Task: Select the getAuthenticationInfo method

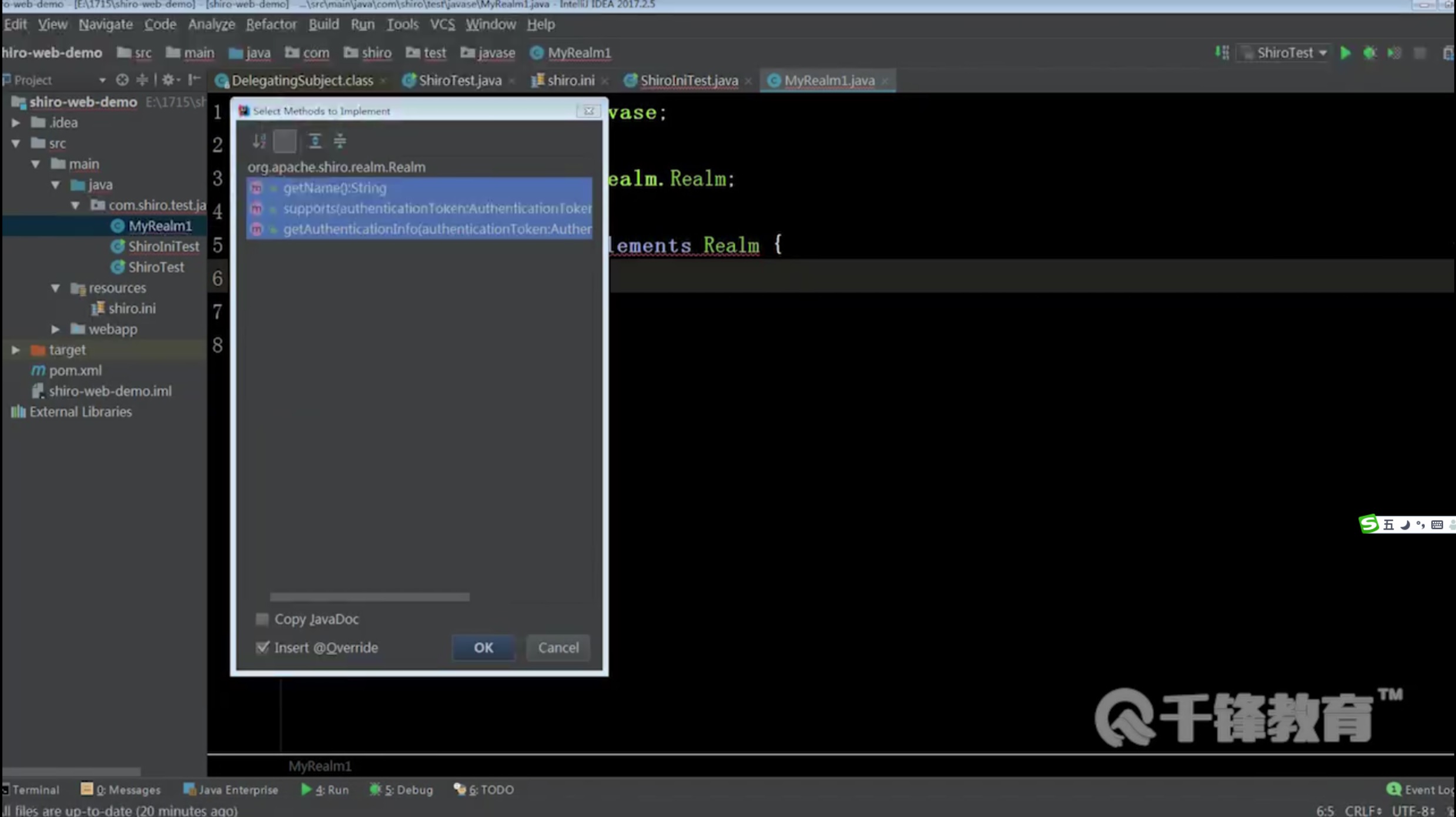Action: pos(419,229)
